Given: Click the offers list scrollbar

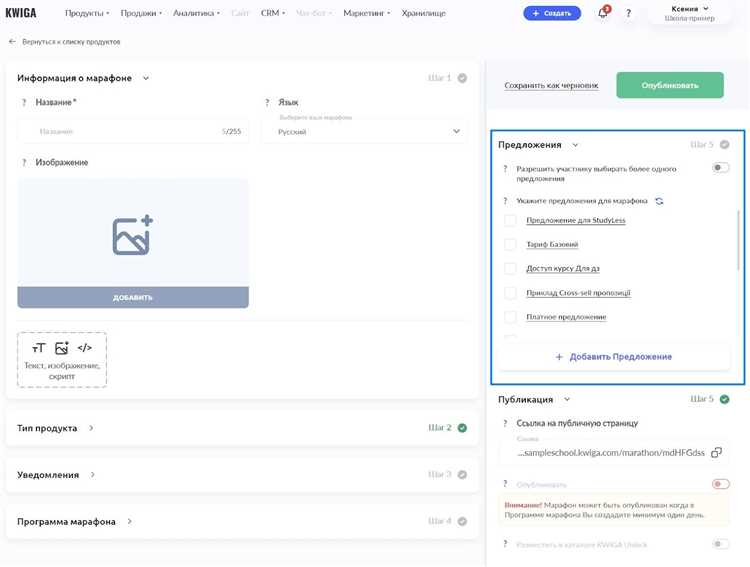Looking at the screenshot, I should 739,240.
